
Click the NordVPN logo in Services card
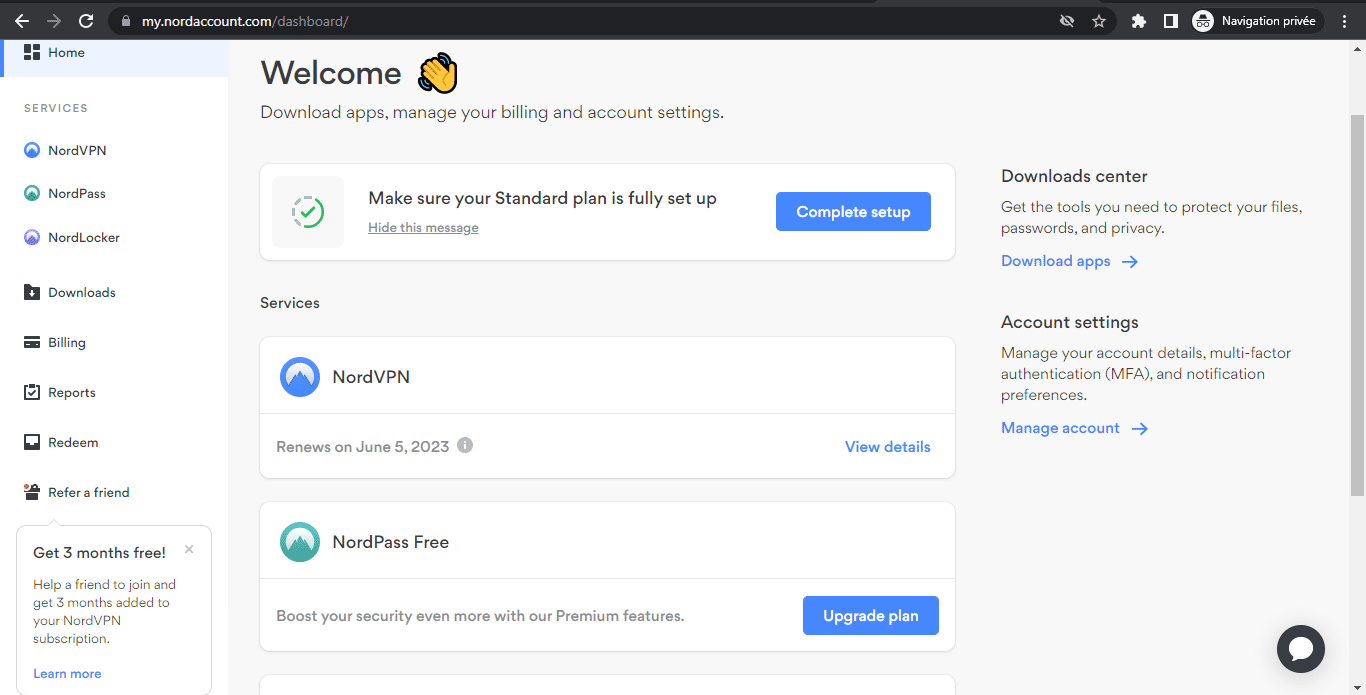[300, 377]
